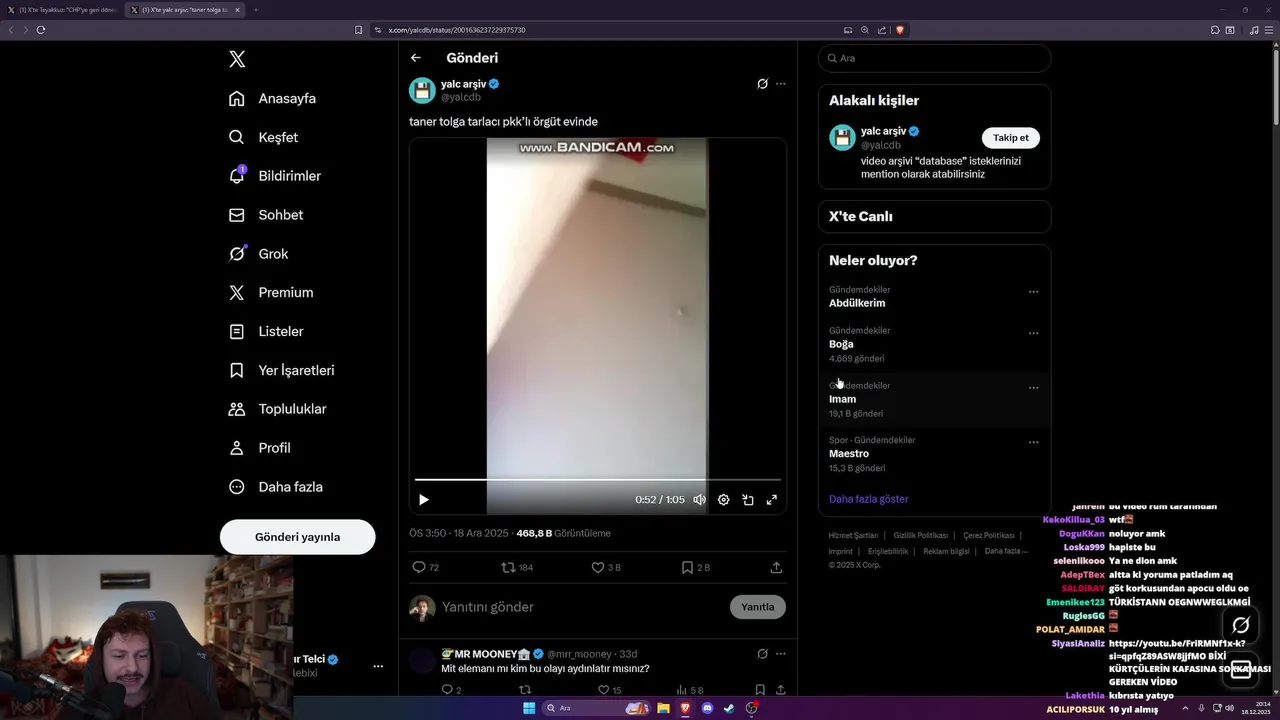This screenshot has width=1280, height=720.
Task: Share the main post
Action: (776, 567)
